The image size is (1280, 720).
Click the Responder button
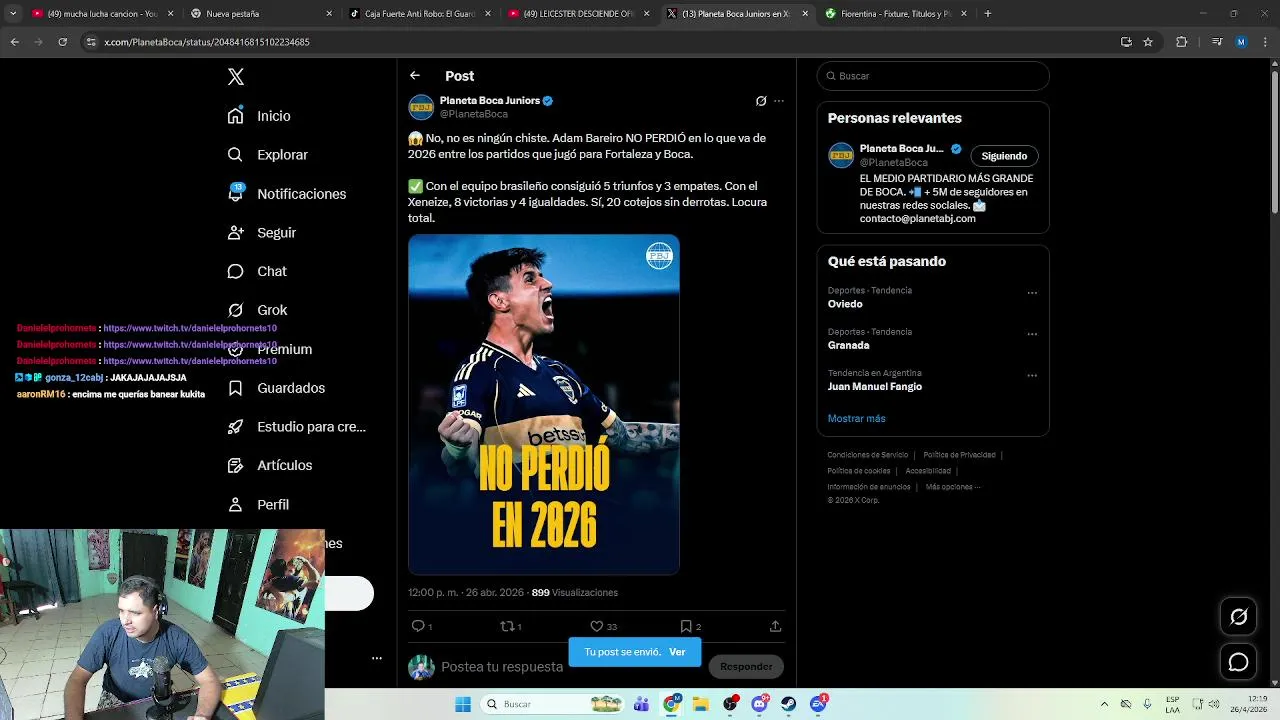(746, 667)
